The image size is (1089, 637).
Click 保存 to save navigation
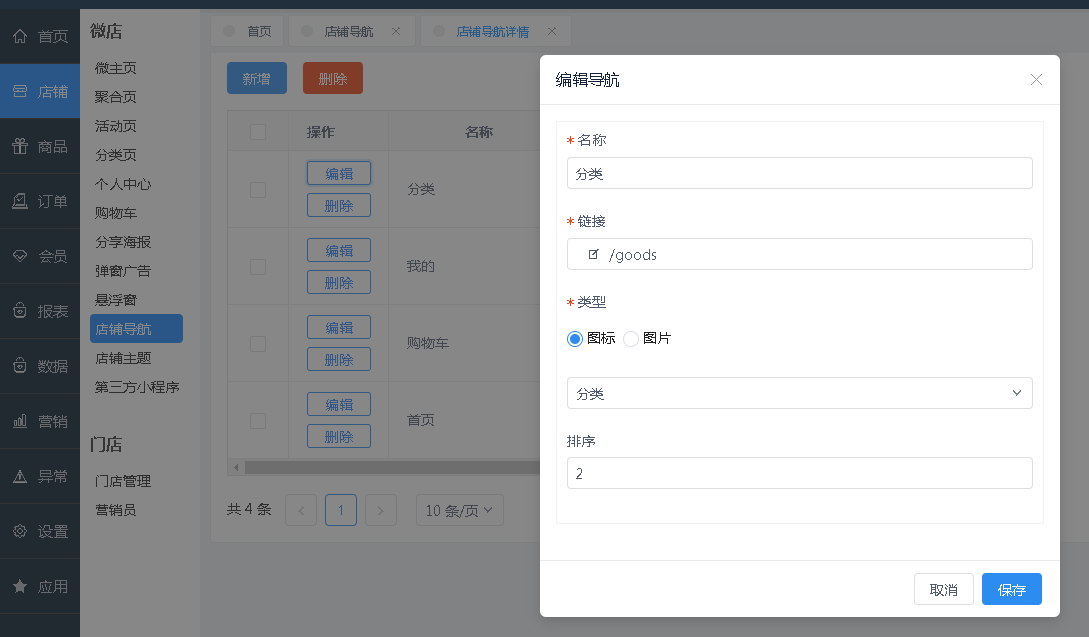[1011, 589]
